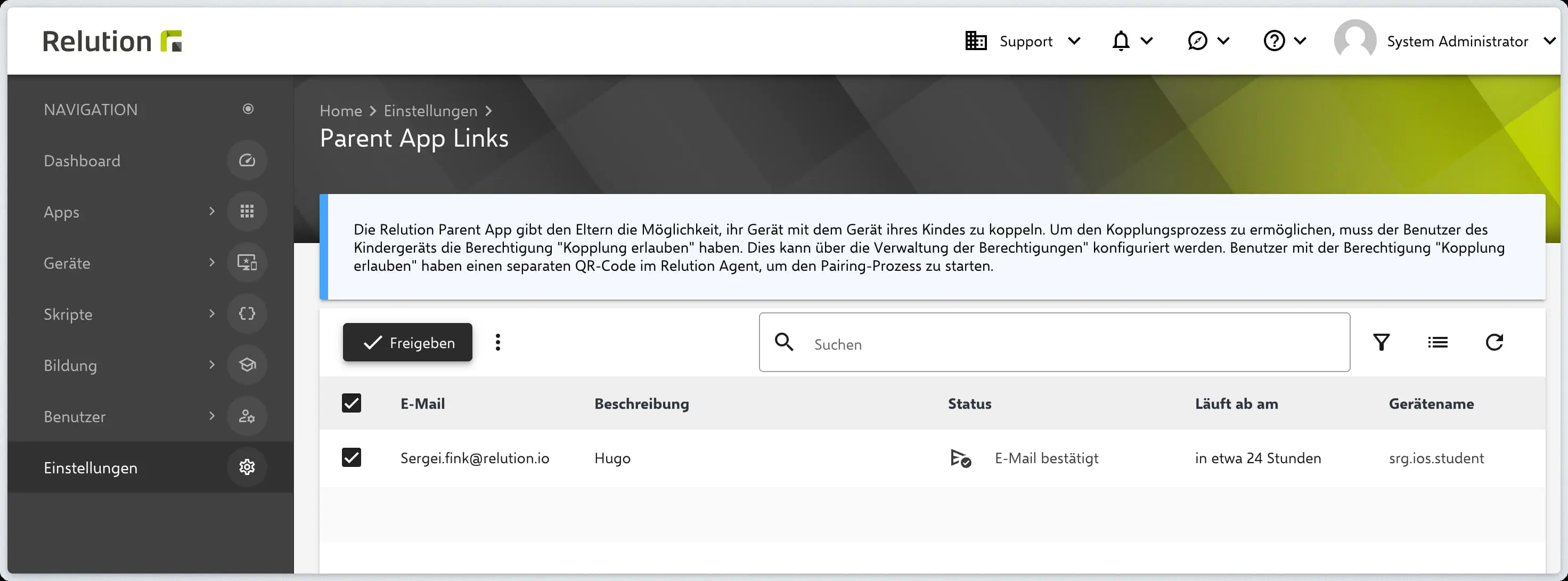Uncheck the Sergei.fink@relution.io row checkbox
1568x581 pixels.
(351, 457)
